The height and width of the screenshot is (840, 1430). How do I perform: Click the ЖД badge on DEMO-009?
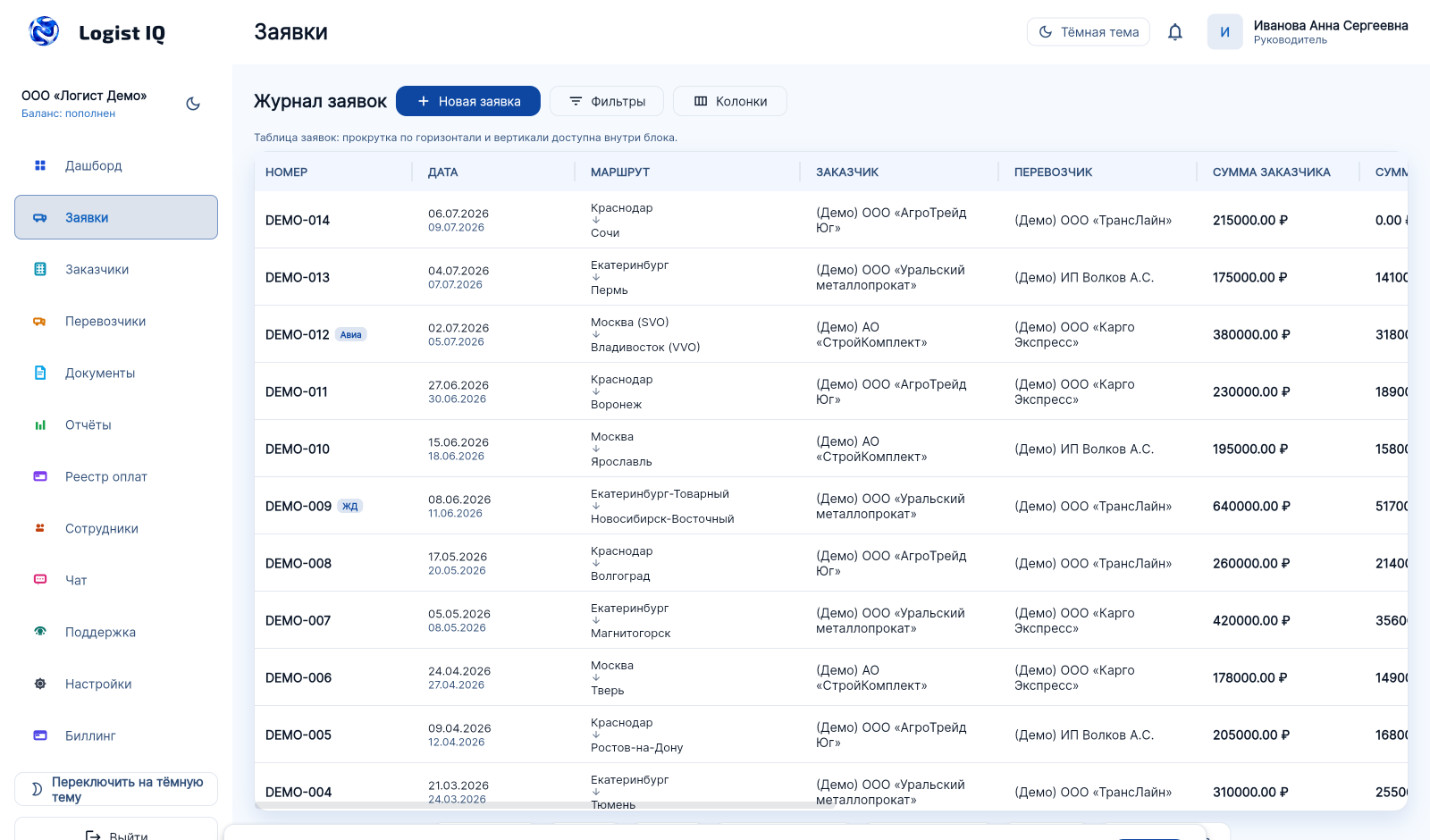pos(350,507)
